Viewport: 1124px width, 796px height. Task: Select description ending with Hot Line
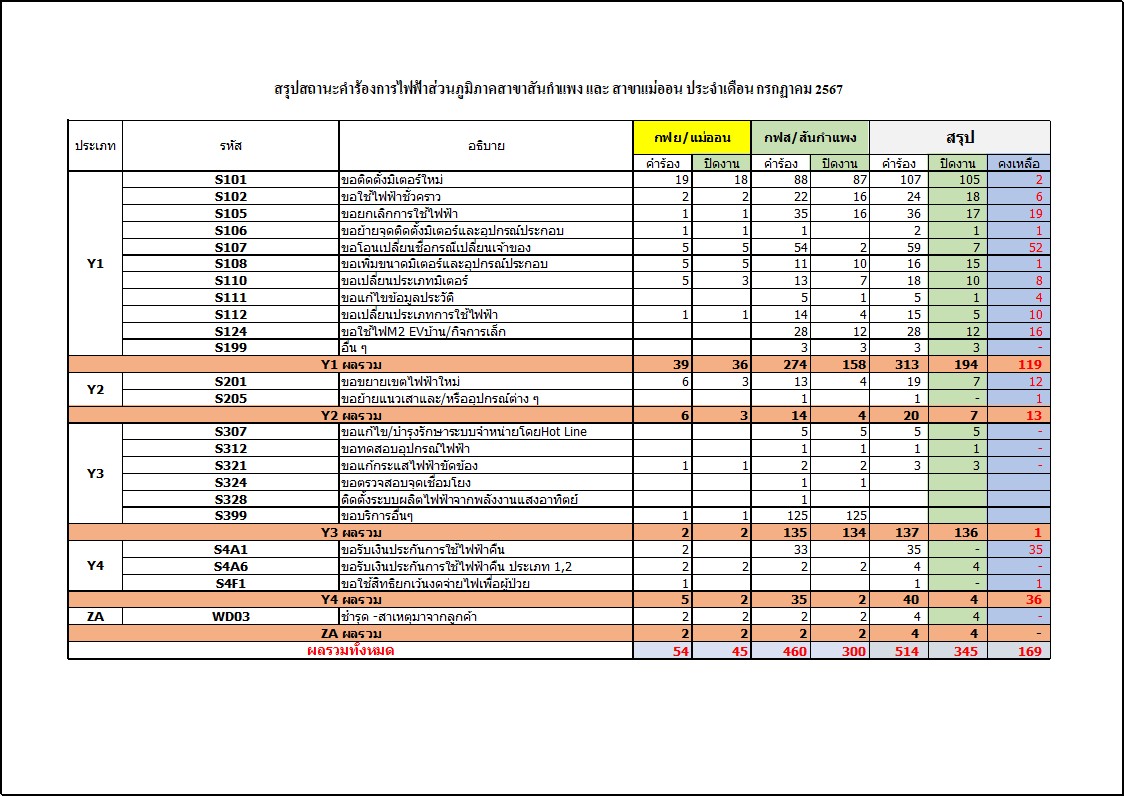(x=464, y=432)
